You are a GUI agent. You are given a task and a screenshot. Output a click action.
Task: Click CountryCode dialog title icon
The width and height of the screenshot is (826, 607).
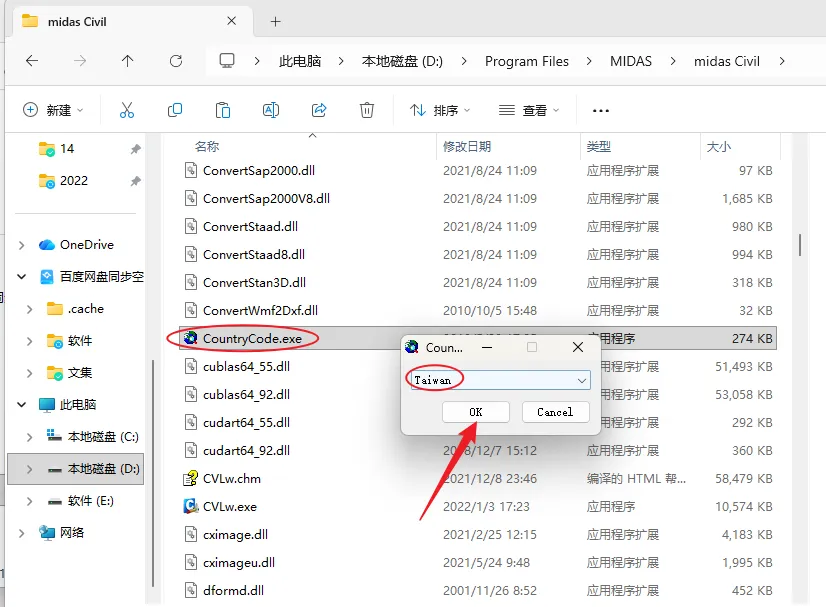click(412, 347)
